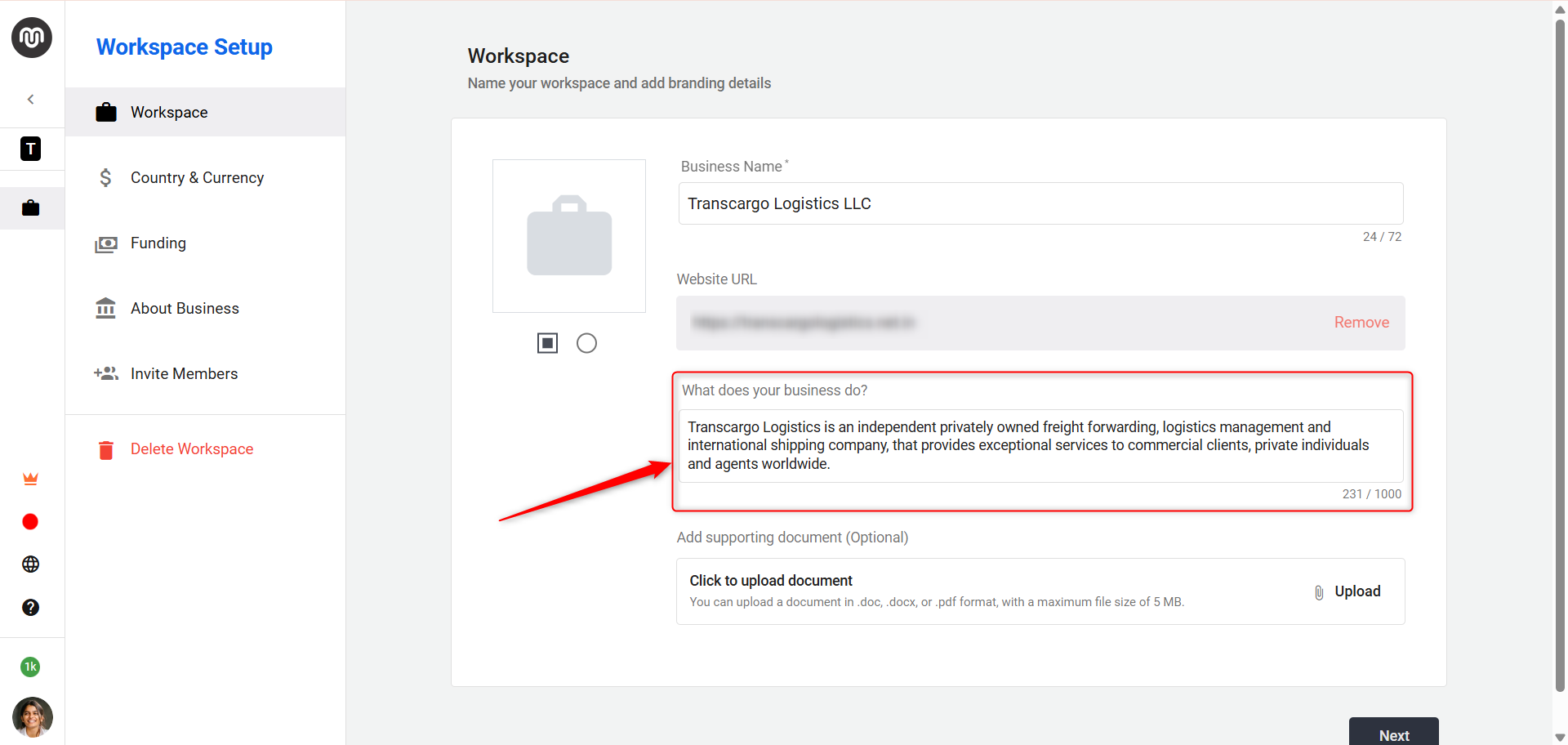Image resolution: width=1568 pixels, height=745 pixels.
Task: Click the dollar sign icon
Action: 105,177
